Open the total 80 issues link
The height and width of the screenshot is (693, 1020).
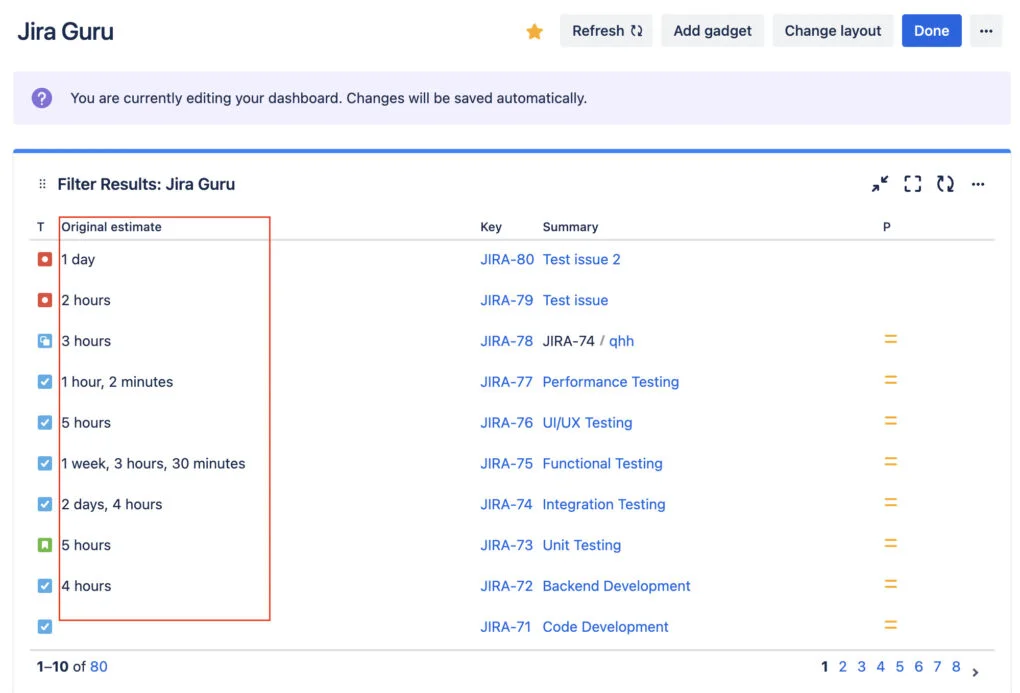click(x=99, y=666)
